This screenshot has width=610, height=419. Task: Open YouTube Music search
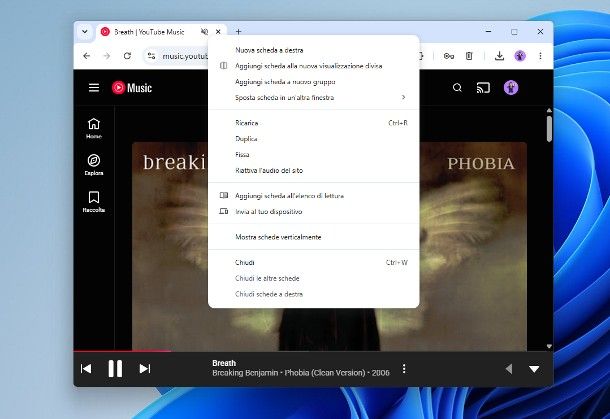(458, 88)
